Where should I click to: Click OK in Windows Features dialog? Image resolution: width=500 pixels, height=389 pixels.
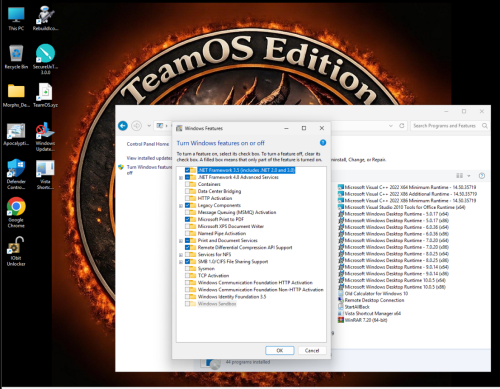(280, 350)
